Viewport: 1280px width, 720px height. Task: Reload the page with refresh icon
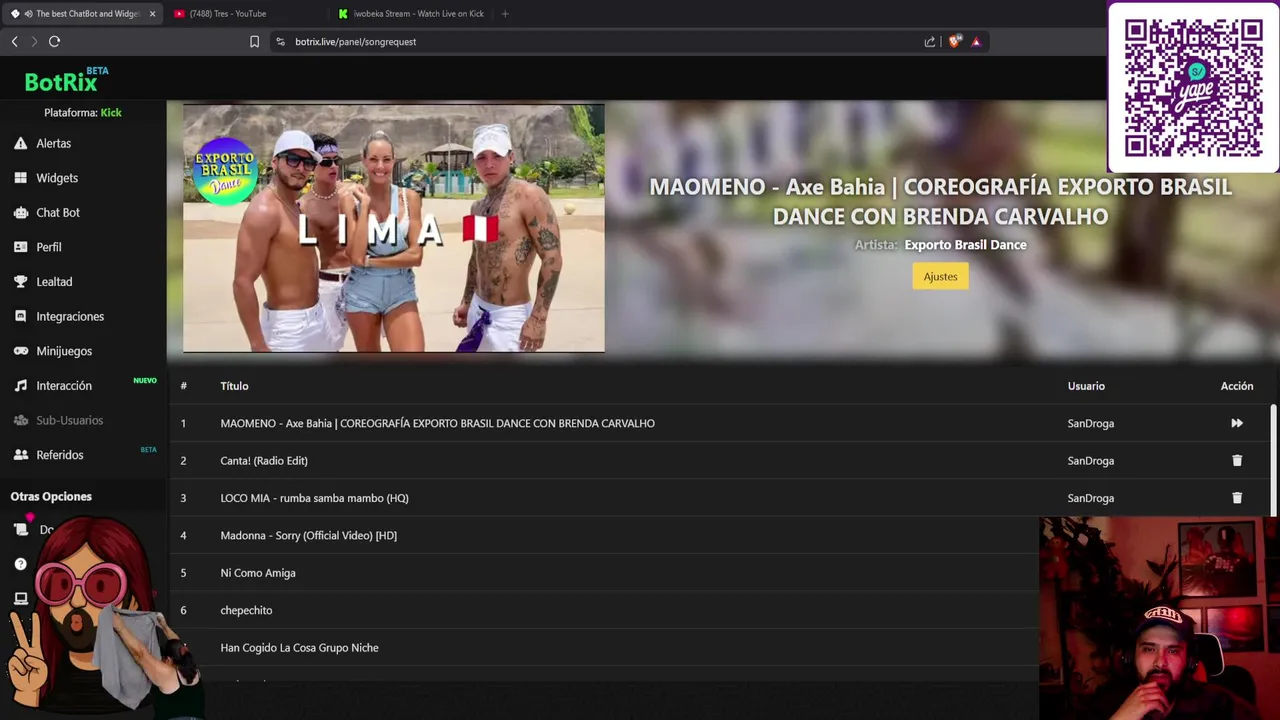[54, 41]
